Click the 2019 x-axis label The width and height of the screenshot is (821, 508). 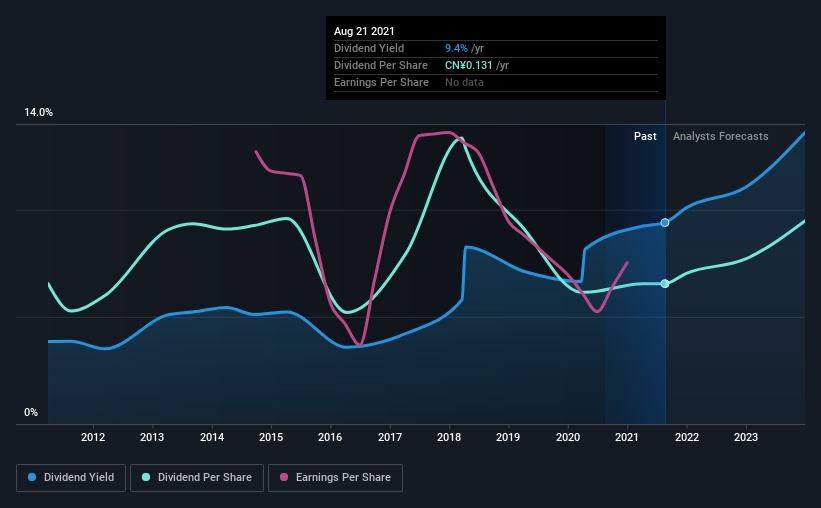coord(508,437)
